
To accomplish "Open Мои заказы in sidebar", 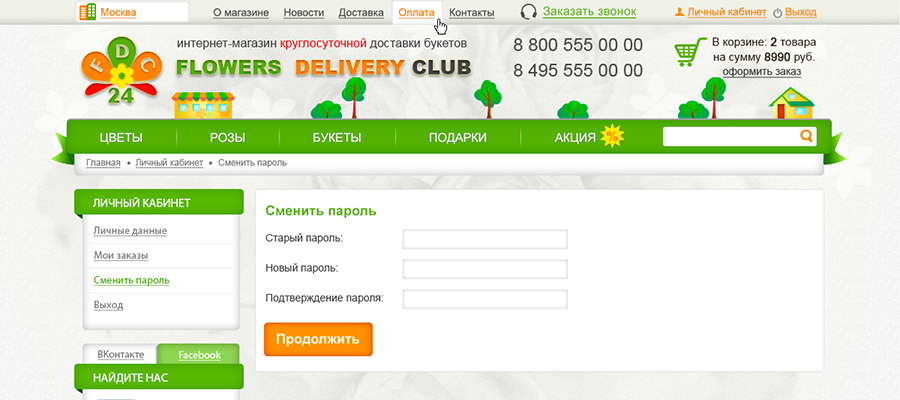I will pyautogui.click(x=121, y=255).
